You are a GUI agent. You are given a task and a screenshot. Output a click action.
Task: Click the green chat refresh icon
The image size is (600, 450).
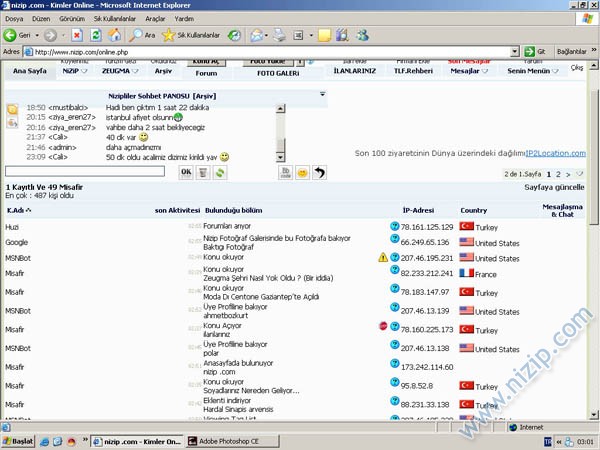(x=220, y=173)
